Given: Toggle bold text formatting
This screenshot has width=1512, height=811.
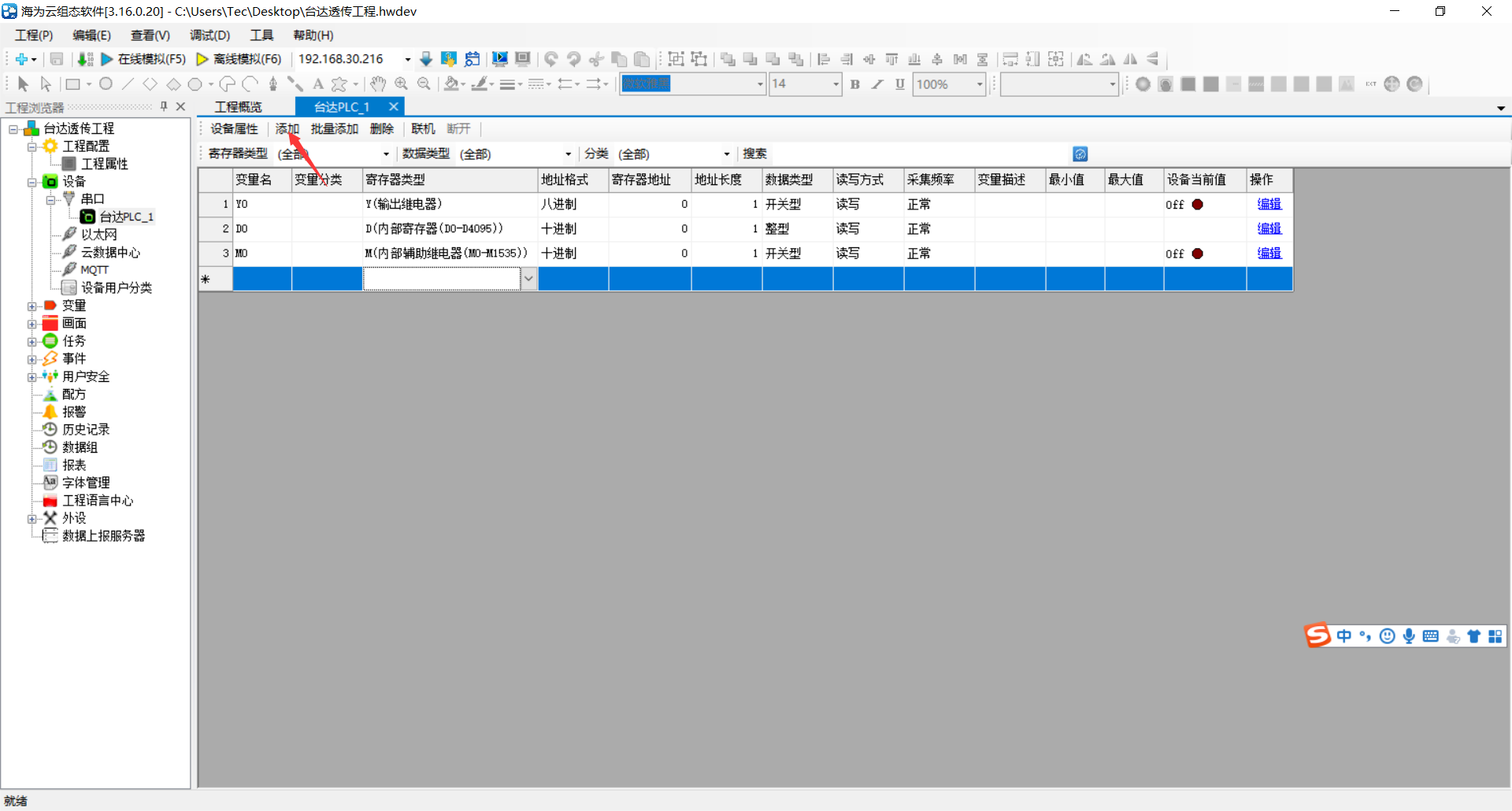Looking at the screenshot, I should 855,84.
